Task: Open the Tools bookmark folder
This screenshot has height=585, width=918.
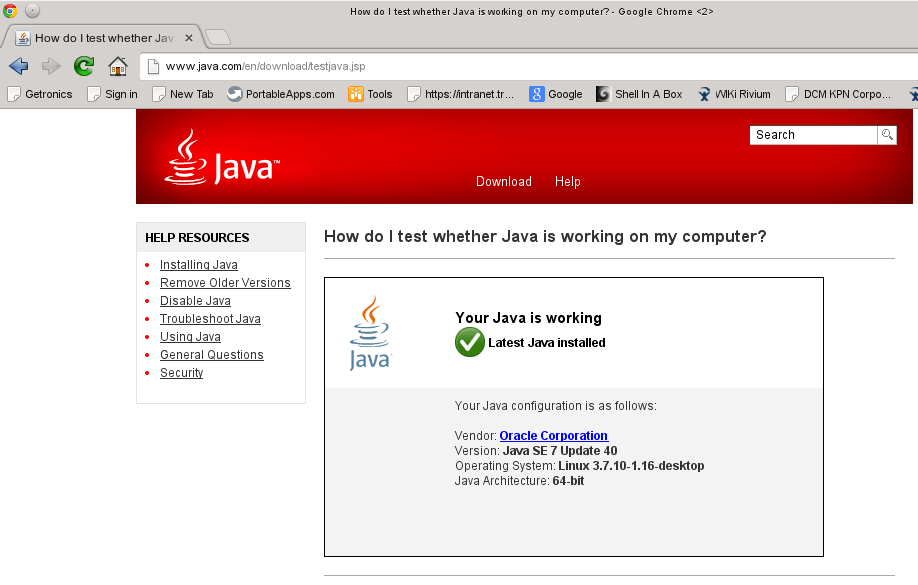Action: [370, 94]
